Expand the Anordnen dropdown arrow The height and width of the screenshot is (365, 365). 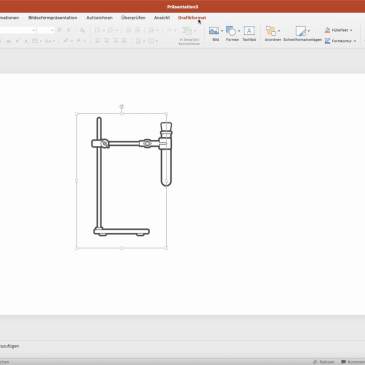[279, 31]
